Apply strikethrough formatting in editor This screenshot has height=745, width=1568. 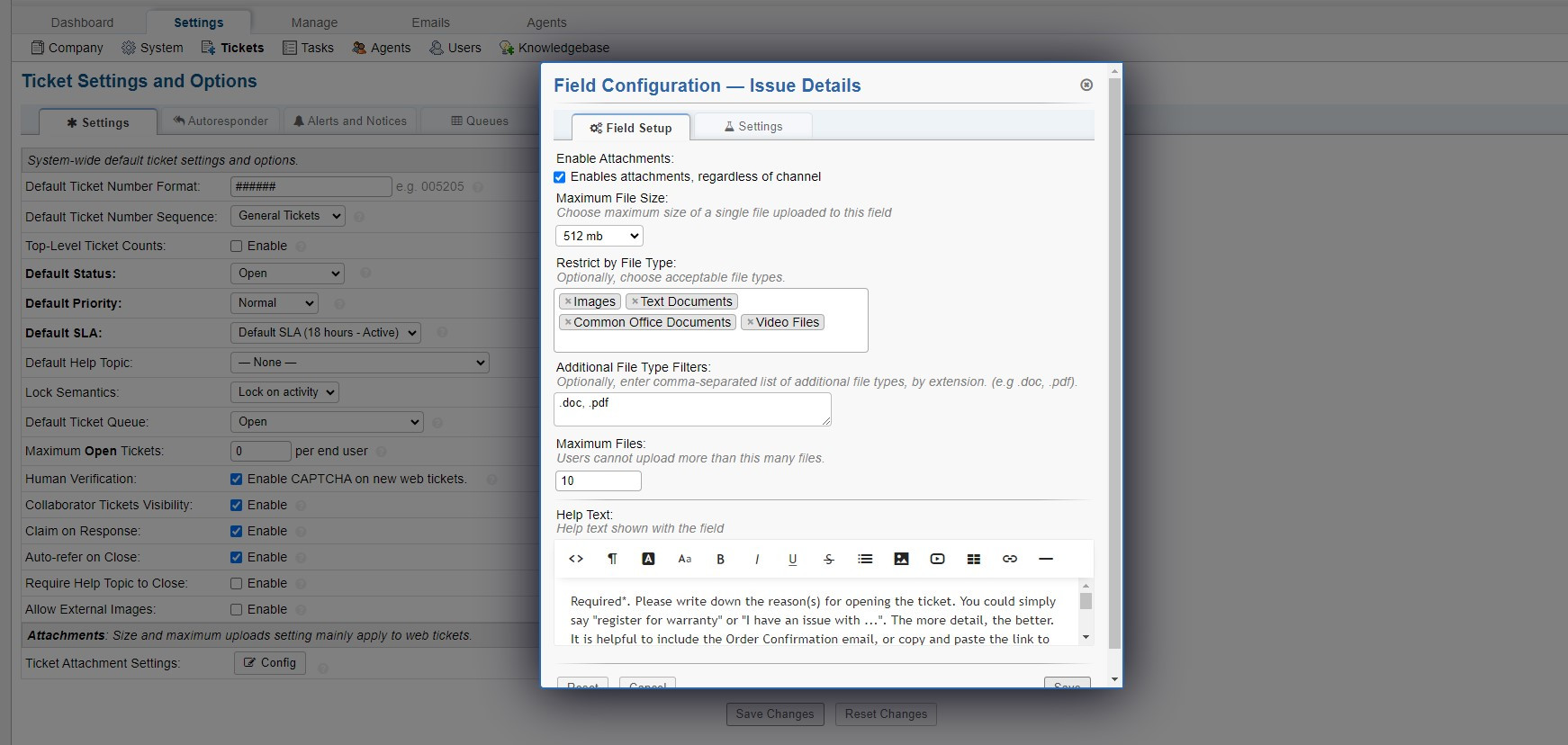coord(829,559)
